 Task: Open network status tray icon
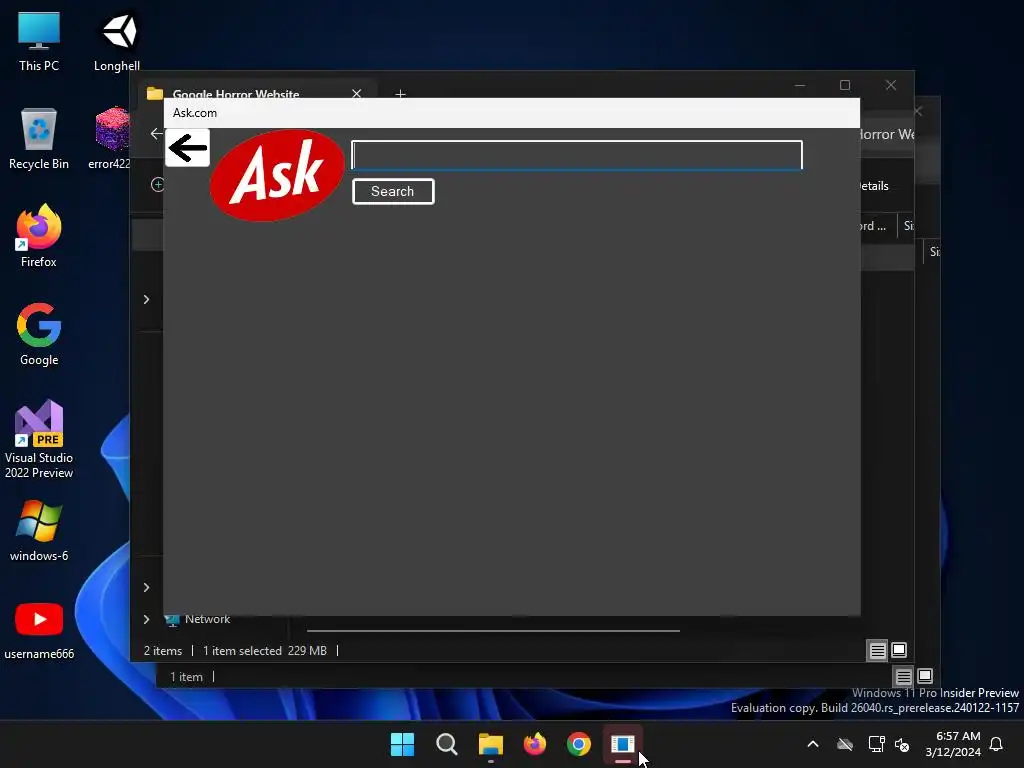pyautogui.click(x=876, y=744)
